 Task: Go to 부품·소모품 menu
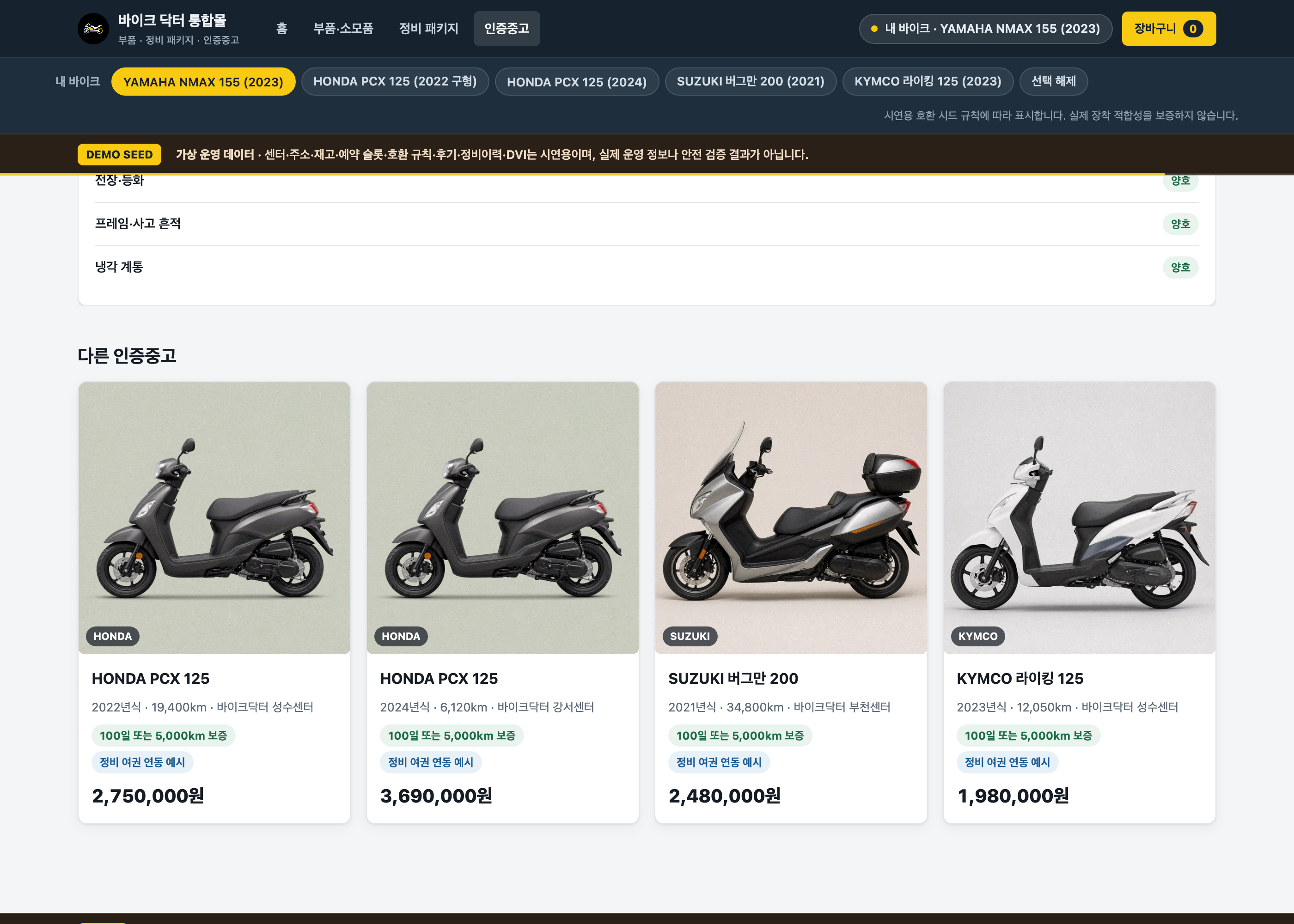coord(343,29)
